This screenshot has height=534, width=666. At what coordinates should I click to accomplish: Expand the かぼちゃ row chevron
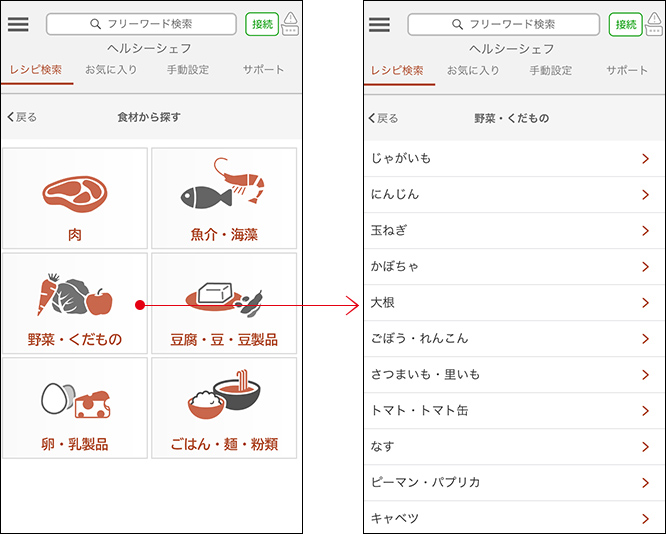click(645, 267)
